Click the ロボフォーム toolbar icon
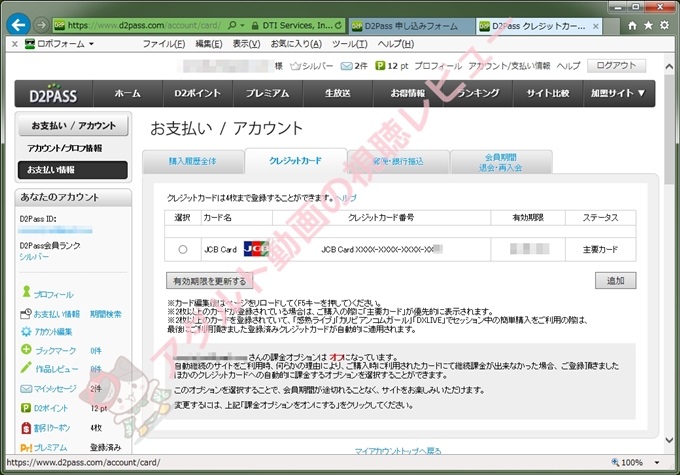Image resolution: width=680 pixels, height=475 pixels. click(x=29, y=43)
